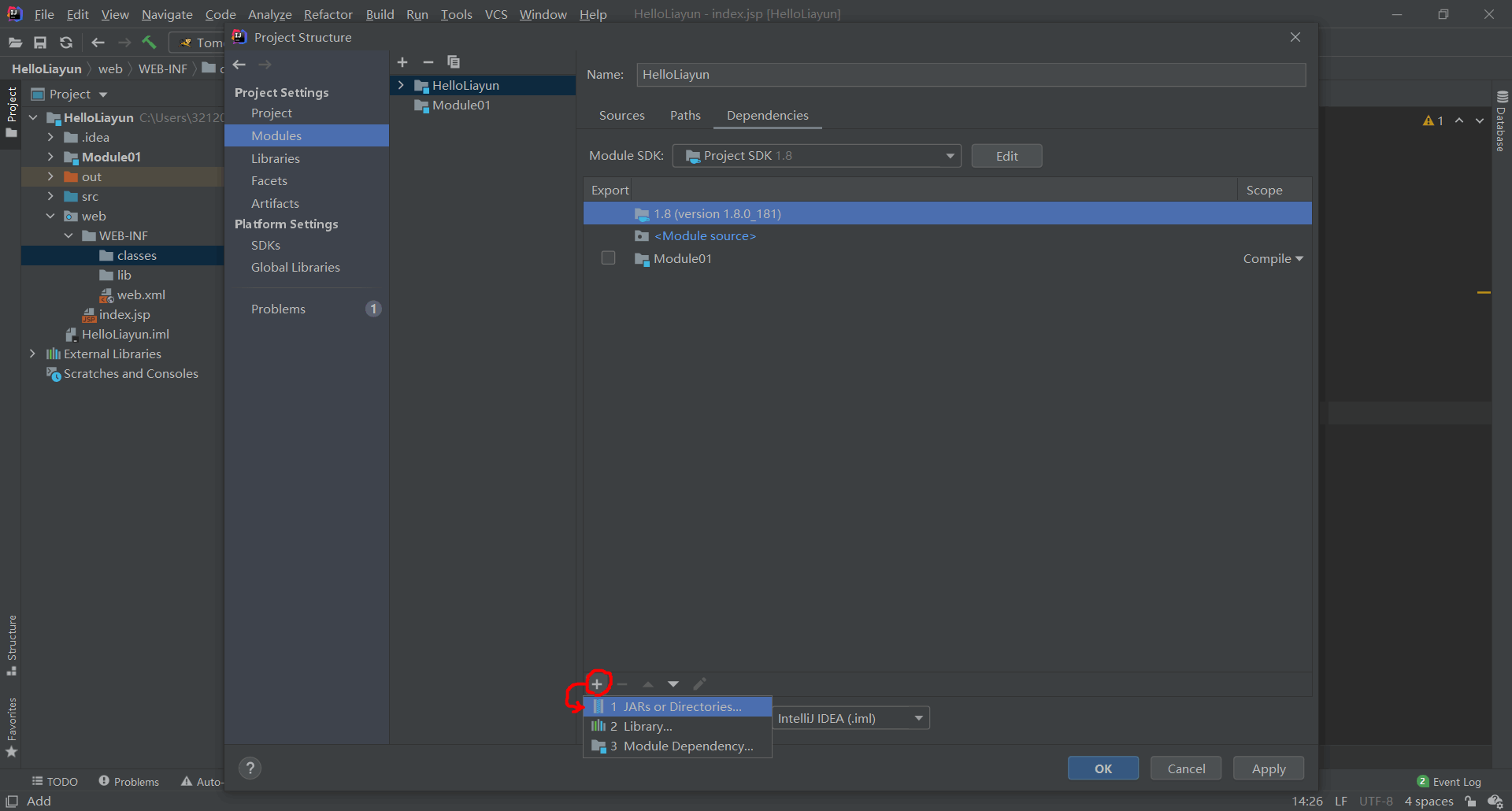Screen dimensions: 1512x811
Task: Open the TODO tool window tab
Action: tap(54, 782)
